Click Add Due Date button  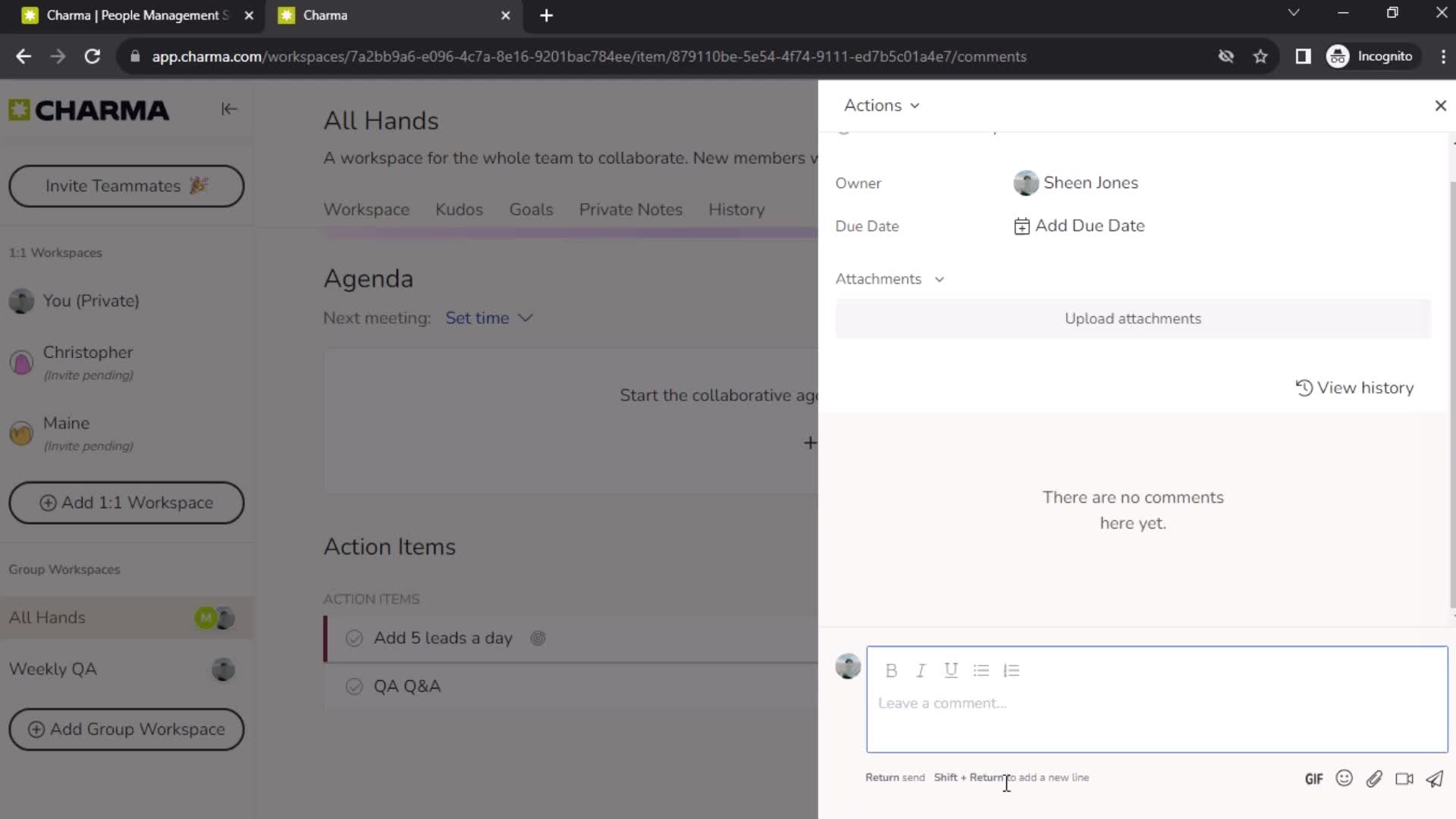[x=1080, y=225]
